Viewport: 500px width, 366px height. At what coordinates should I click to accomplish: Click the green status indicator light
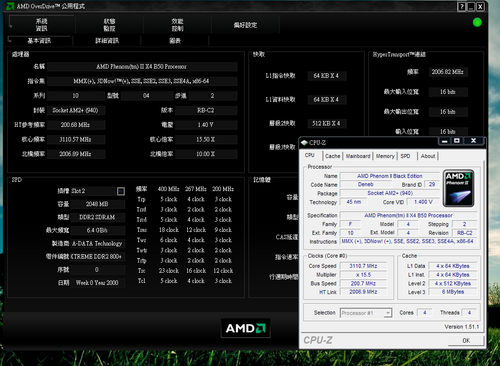tap(477, 23)
